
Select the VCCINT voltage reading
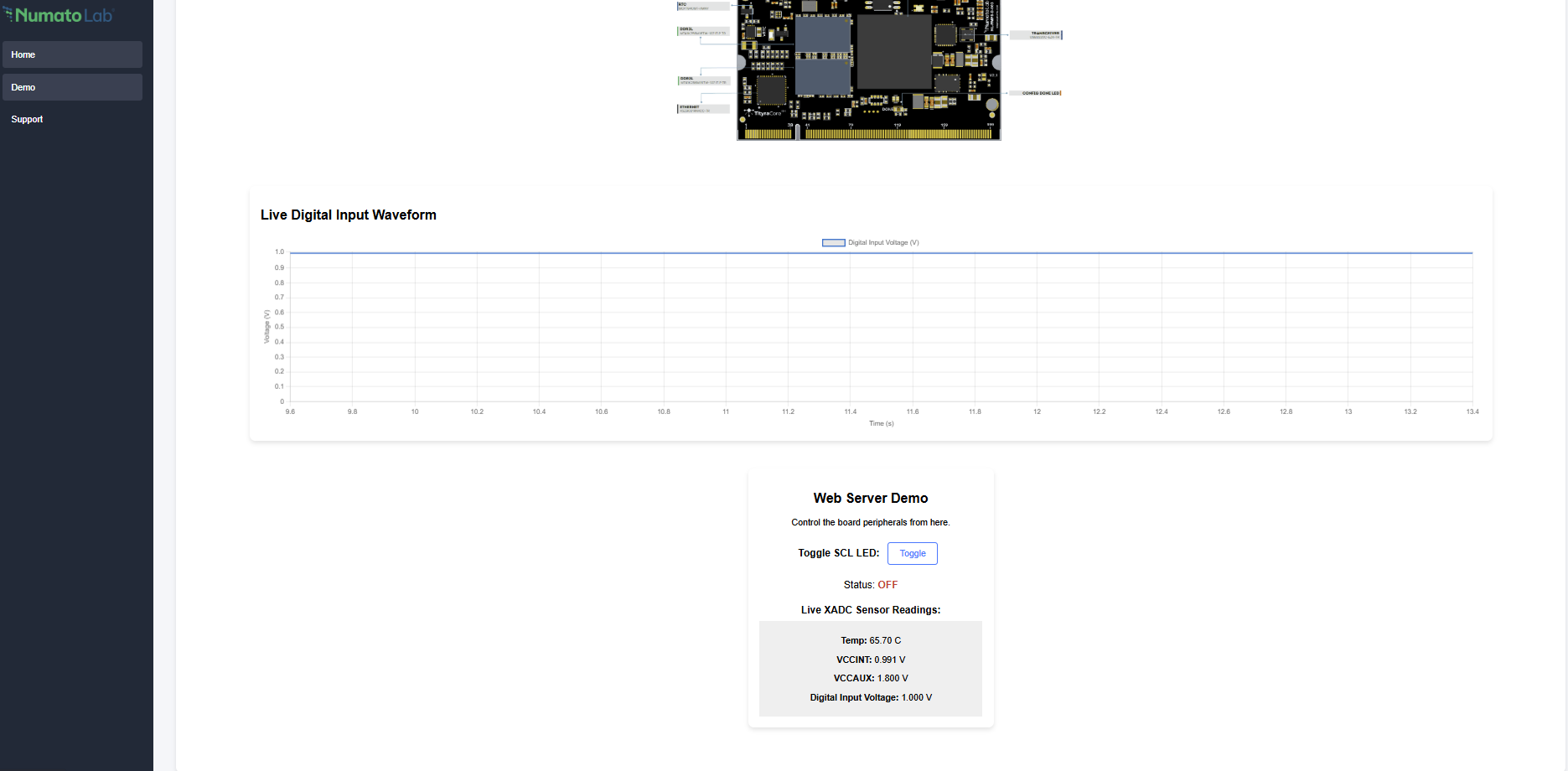tap(871, 660)
